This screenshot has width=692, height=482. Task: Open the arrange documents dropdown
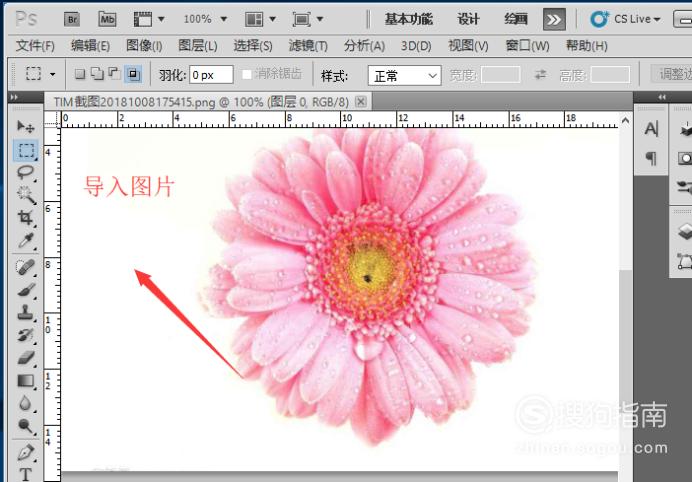click(260, 19)
